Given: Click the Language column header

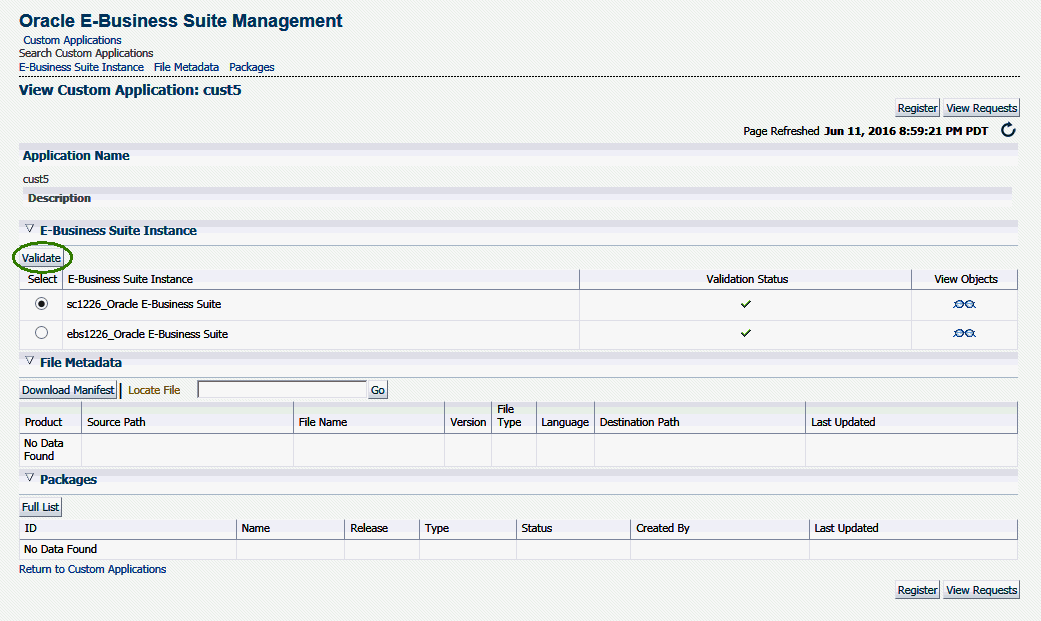Looking at the screenshot, I should pos(565,422).
